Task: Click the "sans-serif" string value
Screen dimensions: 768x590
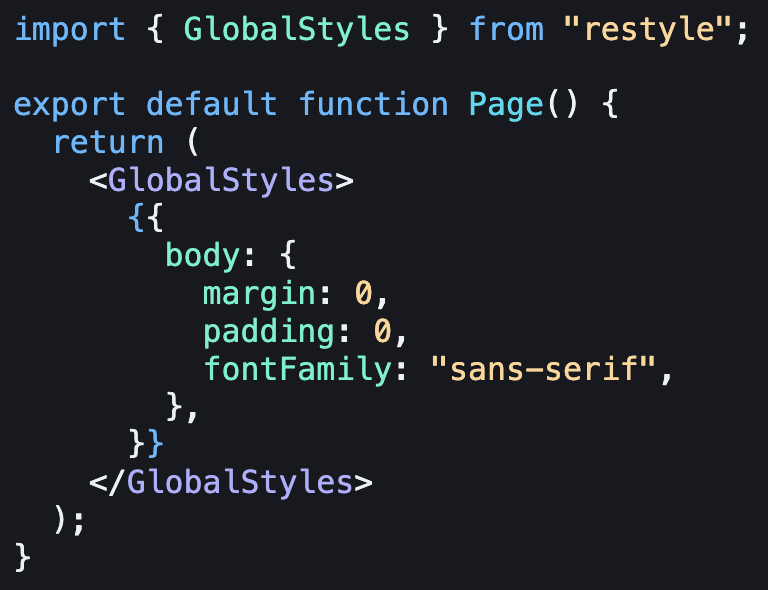Action: pyautogui.click(x=543, y=368)
